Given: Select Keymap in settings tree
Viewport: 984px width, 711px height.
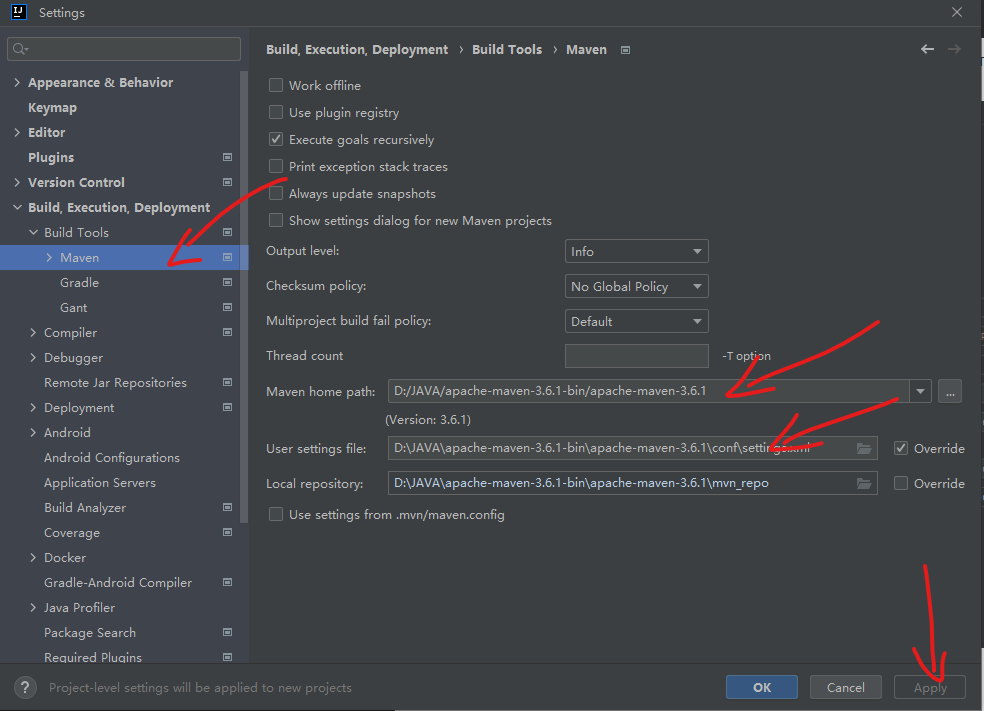Looking at the screenshot, I should [52, 107].
